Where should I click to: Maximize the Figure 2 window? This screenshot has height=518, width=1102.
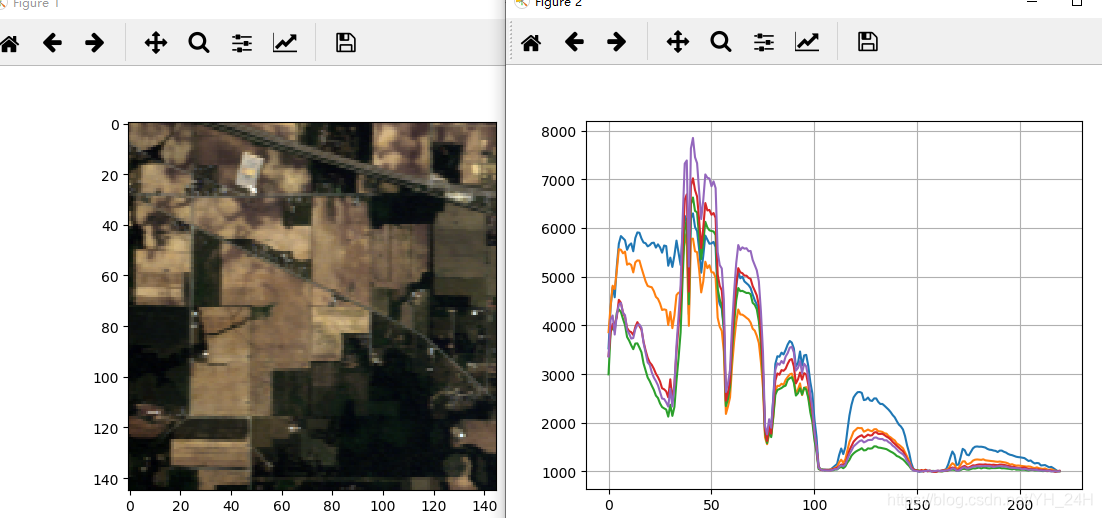[x=1076, y=3]
